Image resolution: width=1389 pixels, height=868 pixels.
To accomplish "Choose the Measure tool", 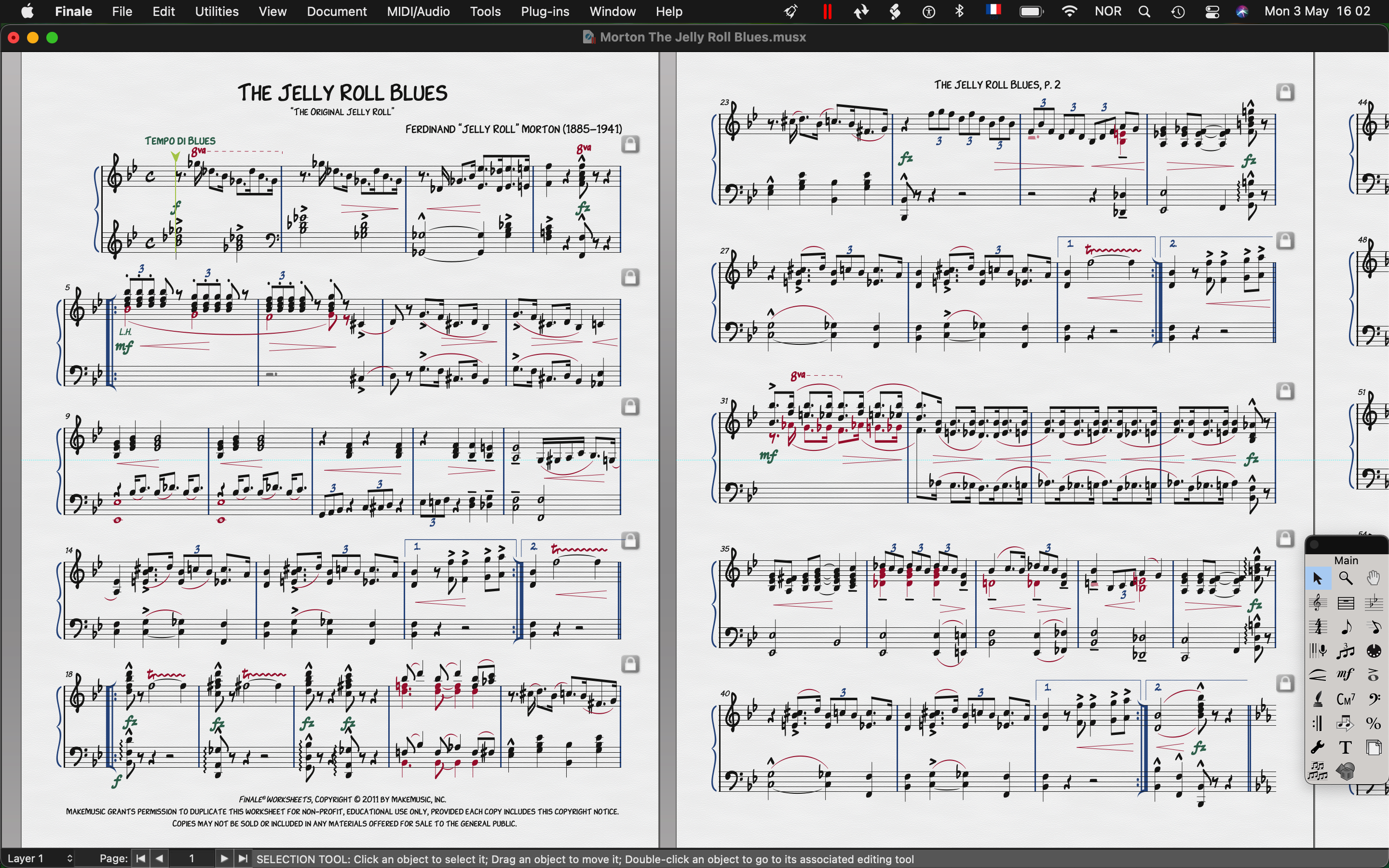I will [x=1347, y=603].
